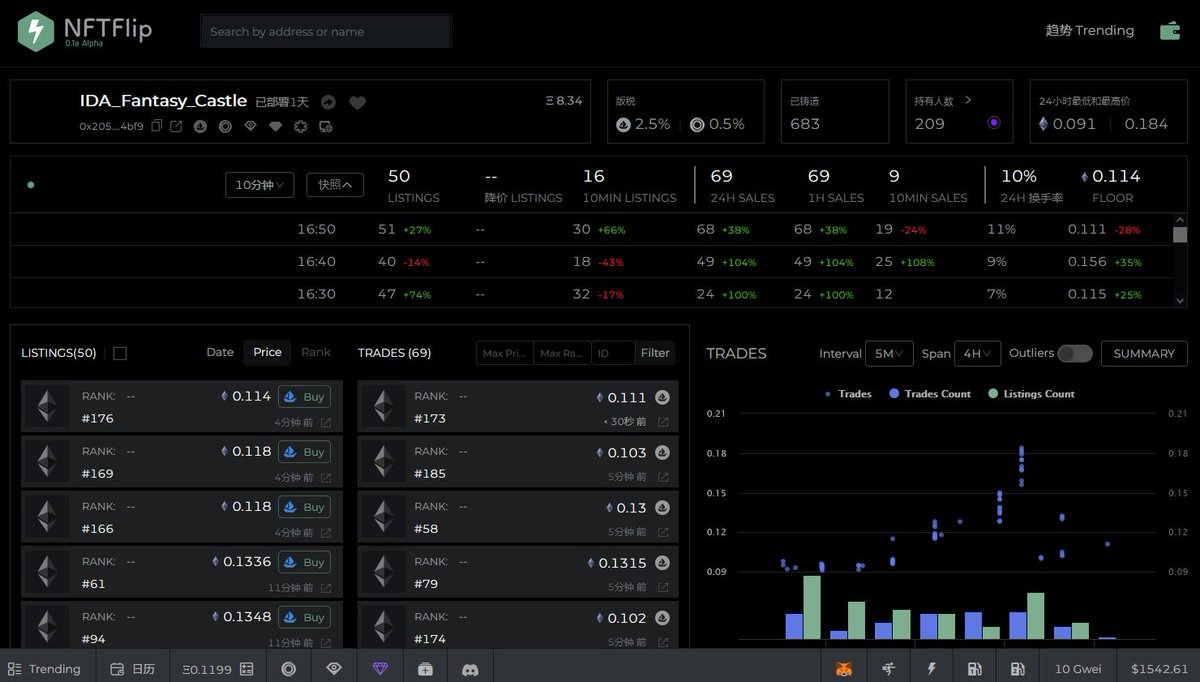Image resolution: width=1200 pixels, height=682 pixels.
Task: Click the NFTFlip logo
Action: 85,31
